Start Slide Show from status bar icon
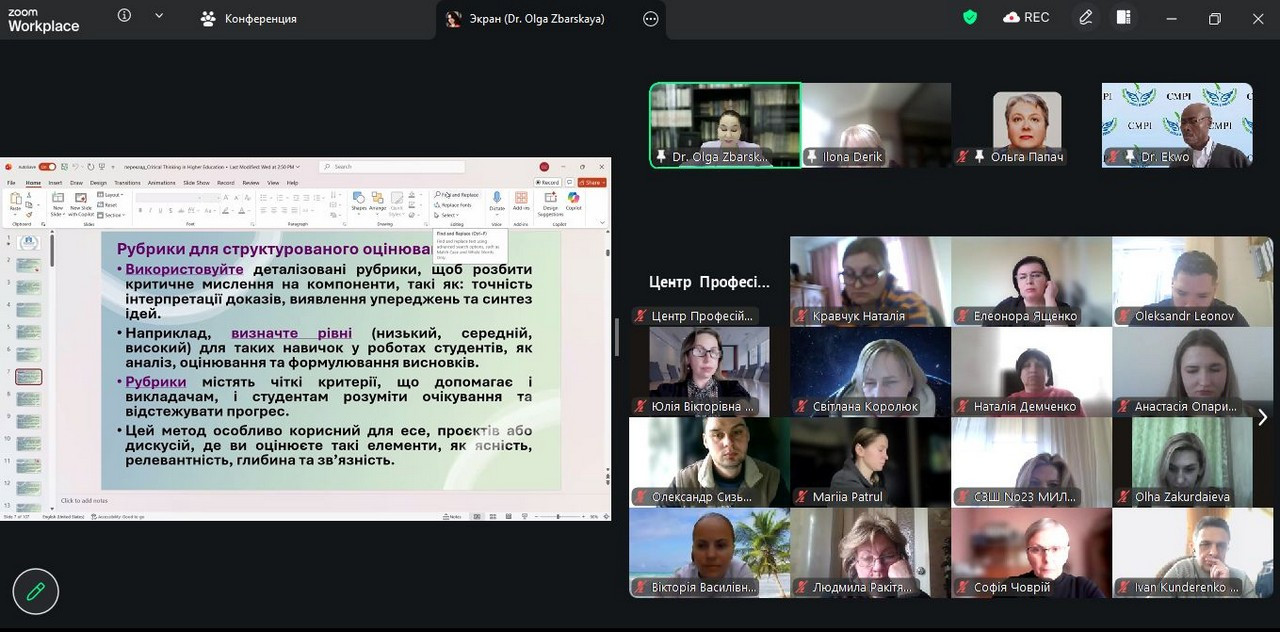Screen dimensions: 1280x632 tap(525, 517)
